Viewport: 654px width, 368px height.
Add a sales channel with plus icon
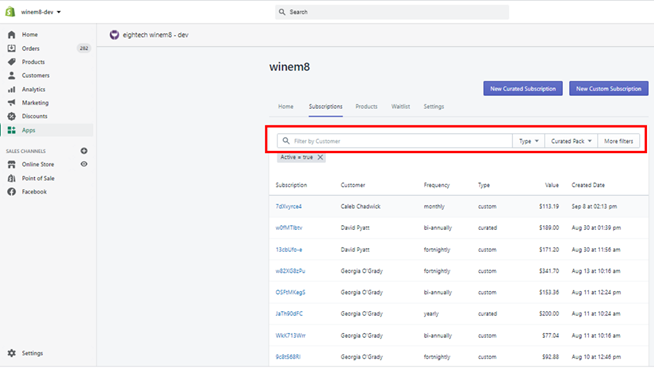[84, 151]
